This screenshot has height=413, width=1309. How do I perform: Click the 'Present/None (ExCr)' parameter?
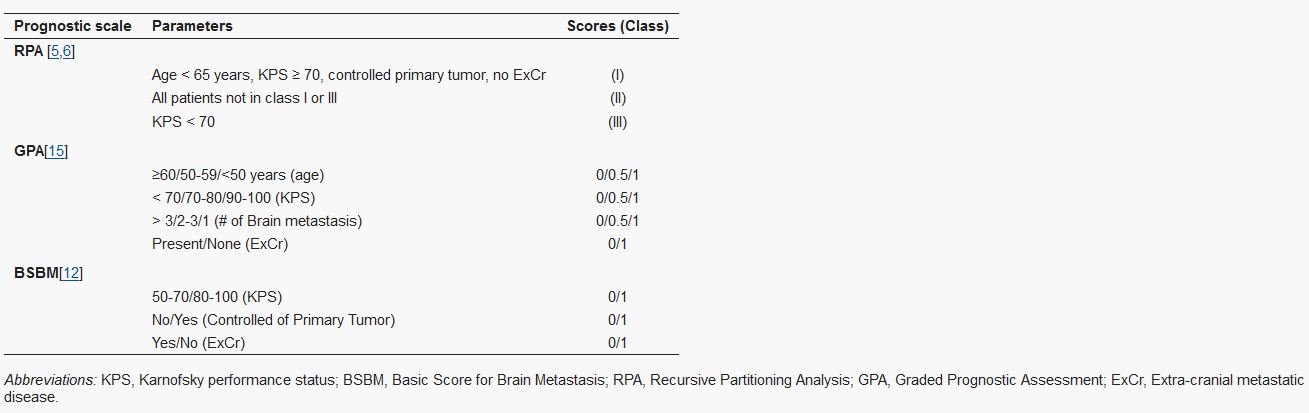pyautogui.click(x=220, y=243)
